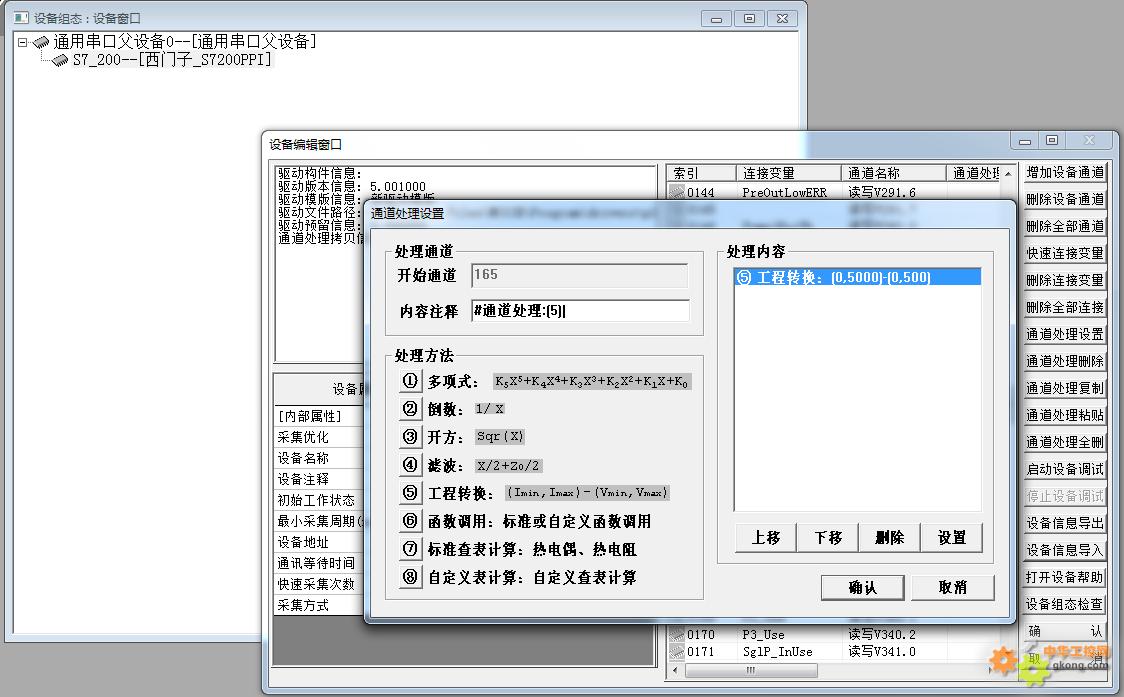Viewport: 1124px width, 697px height.
Task: Select the 设备地址 property row
Action: pos(319,542)
